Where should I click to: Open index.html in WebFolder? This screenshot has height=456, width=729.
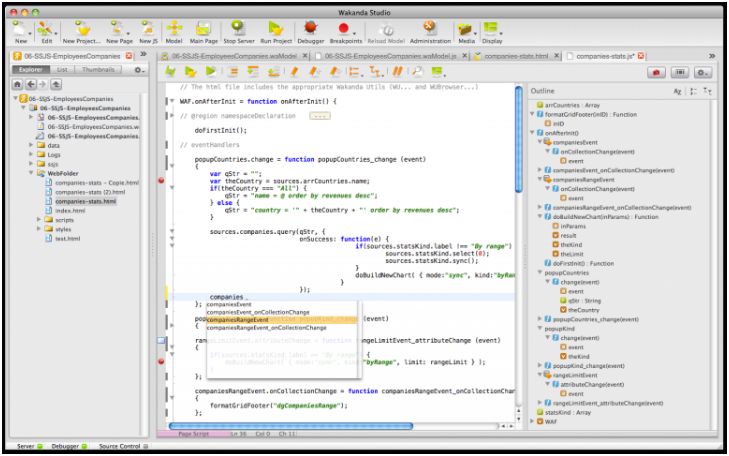coord(70,211)
